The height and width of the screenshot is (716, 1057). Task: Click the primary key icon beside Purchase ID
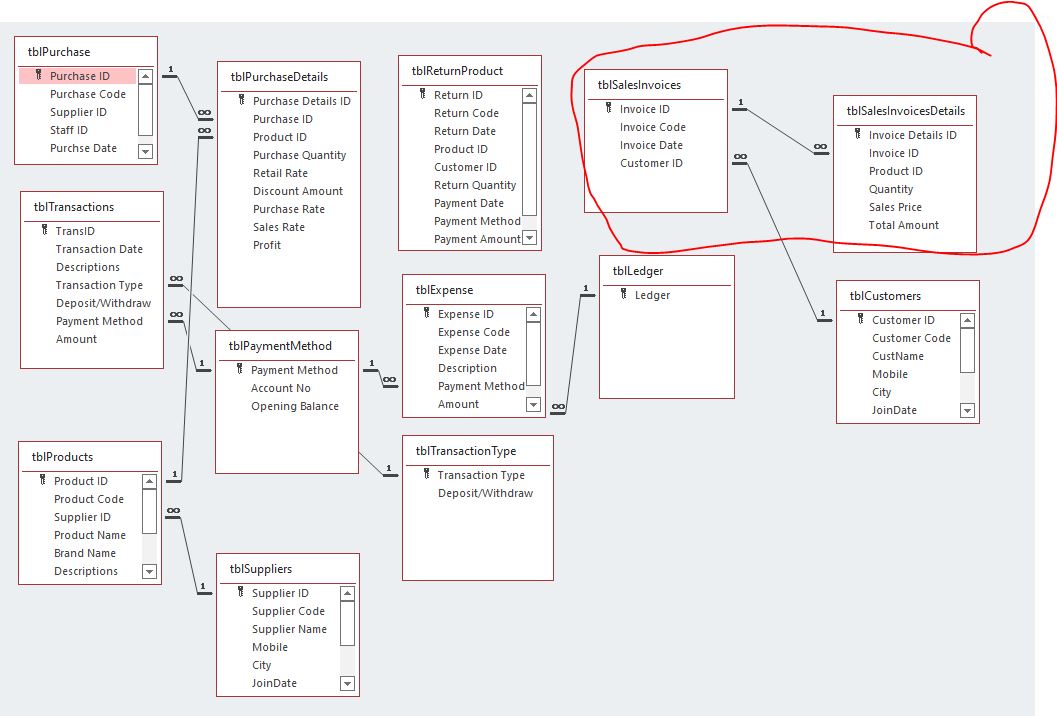point(39,75)
